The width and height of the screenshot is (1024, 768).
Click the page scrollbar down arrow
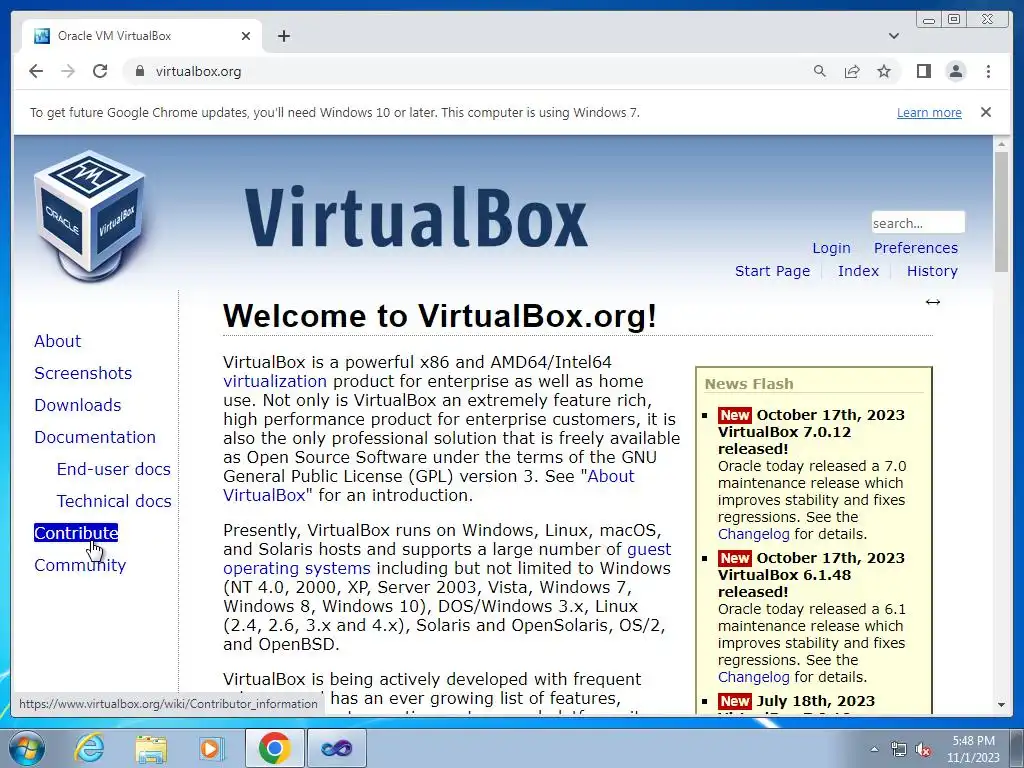pyautogui.click(x=1001, y=705)
